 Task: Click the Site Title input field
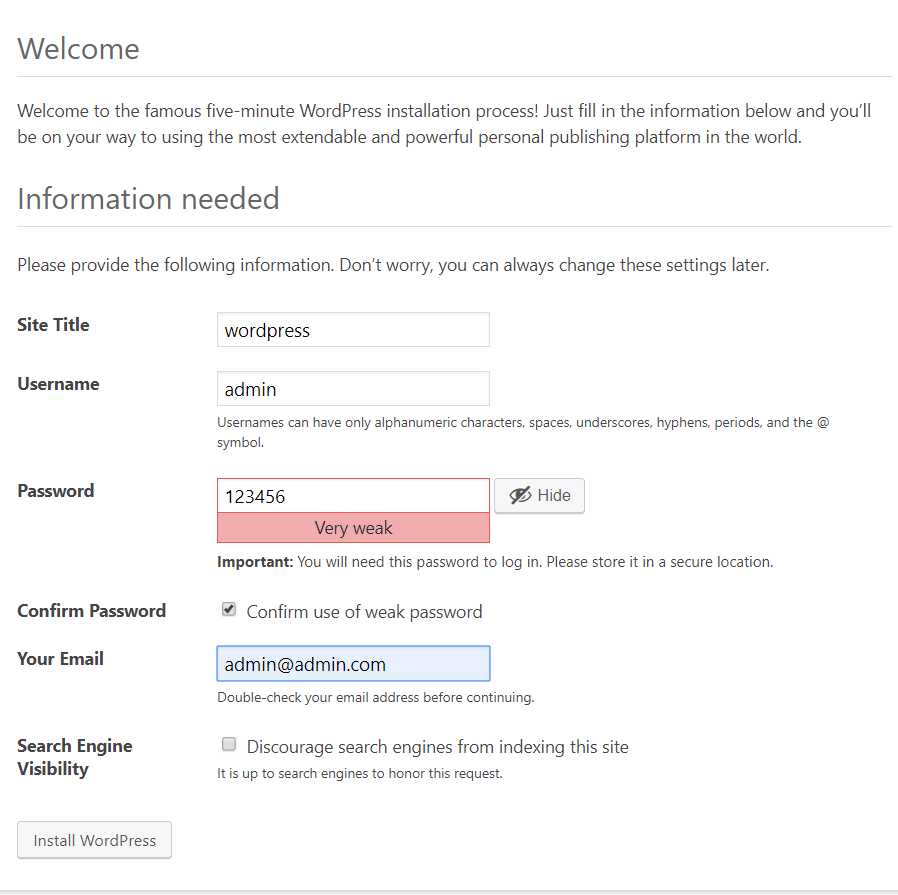point(353,329)
